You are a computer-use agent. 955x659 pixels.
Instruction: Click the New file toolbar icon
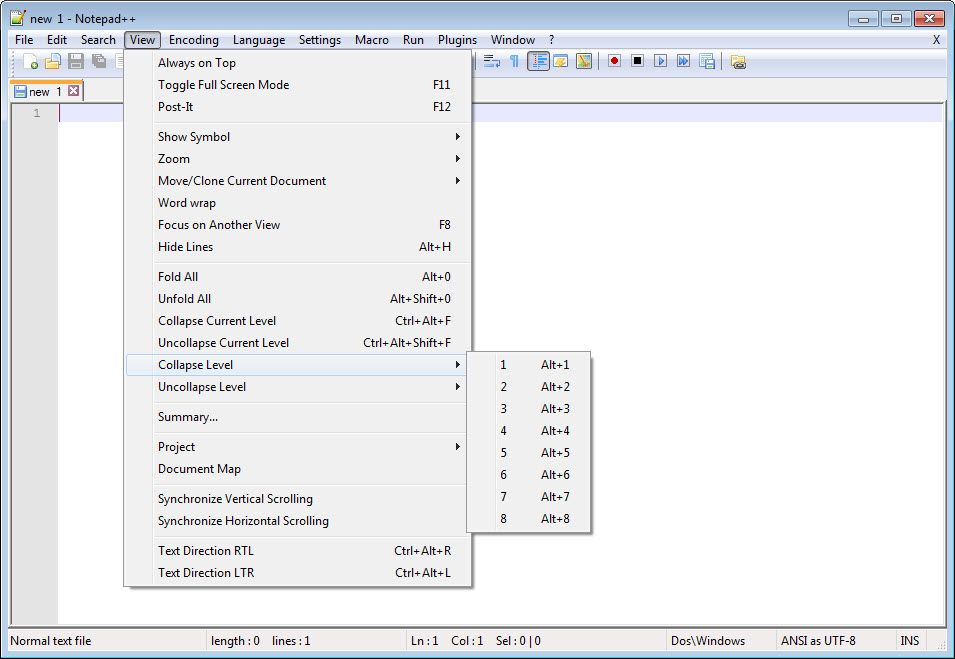(x=30, y=61)
